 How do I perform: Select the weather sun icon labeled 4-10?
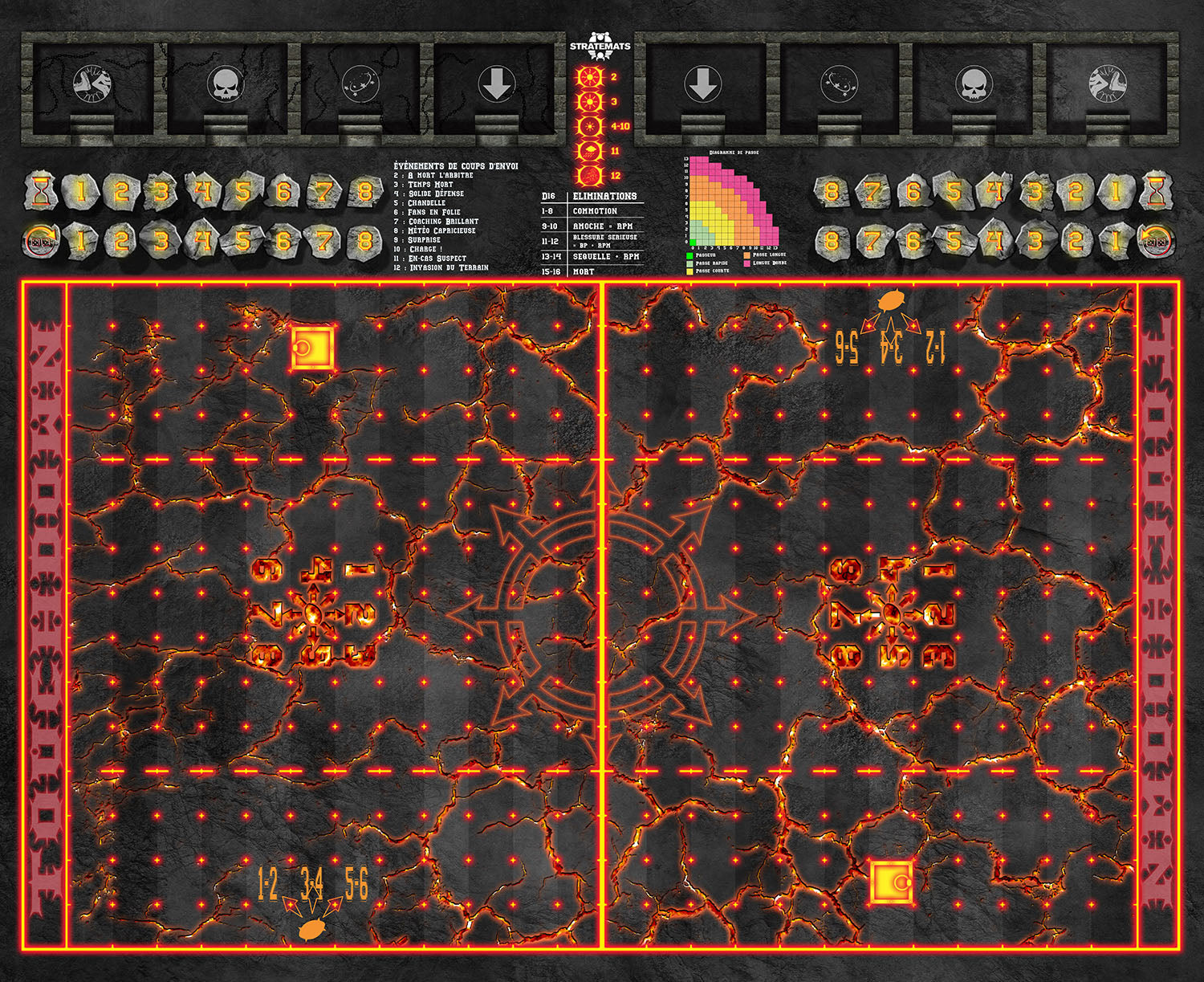pos(591,127)
